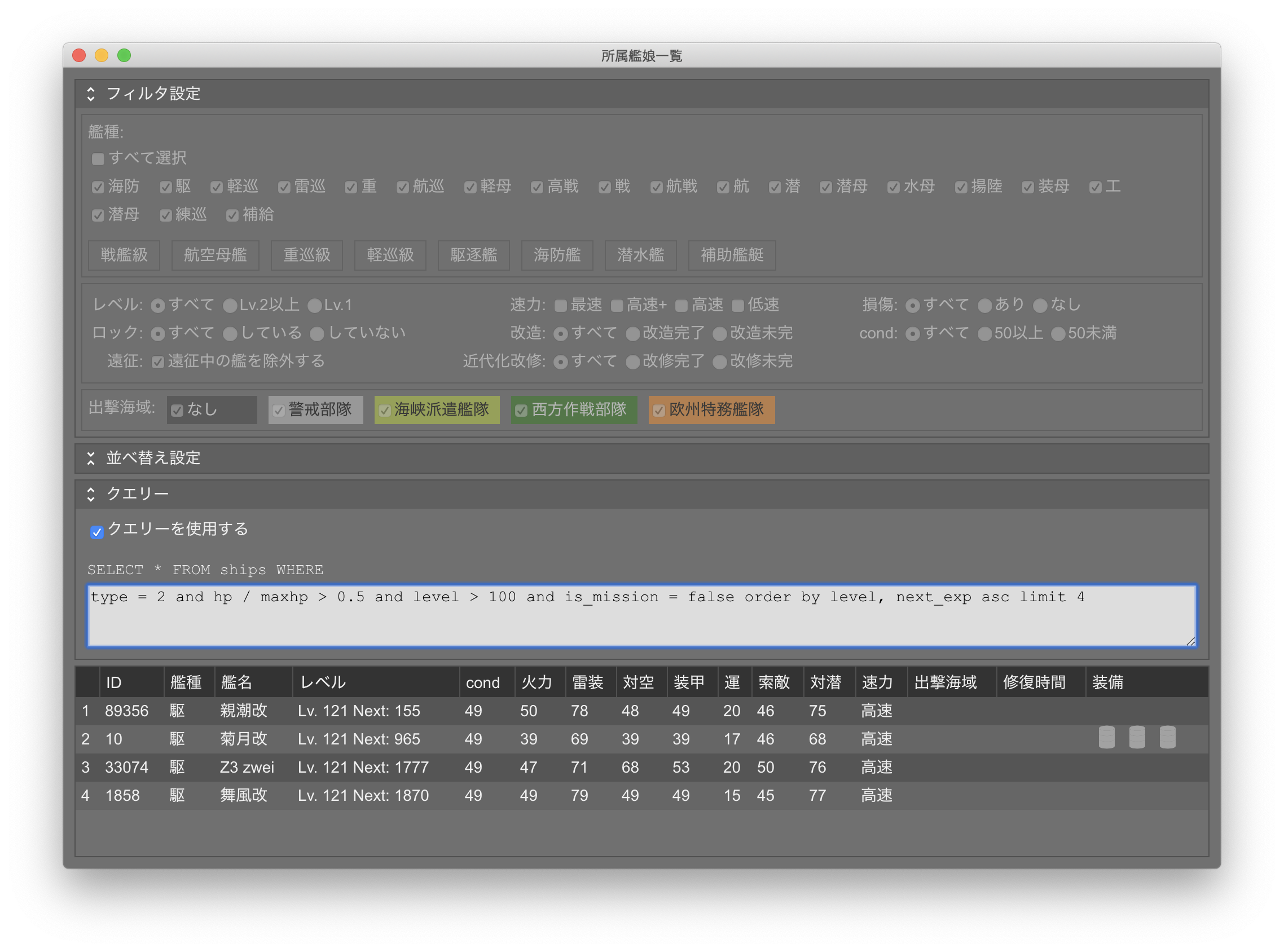The height and width of the screenshot is (952, 1284).
Task: Click the 駆逐艦 filter button
Action: pyautogui.click(x=473, y=255)
